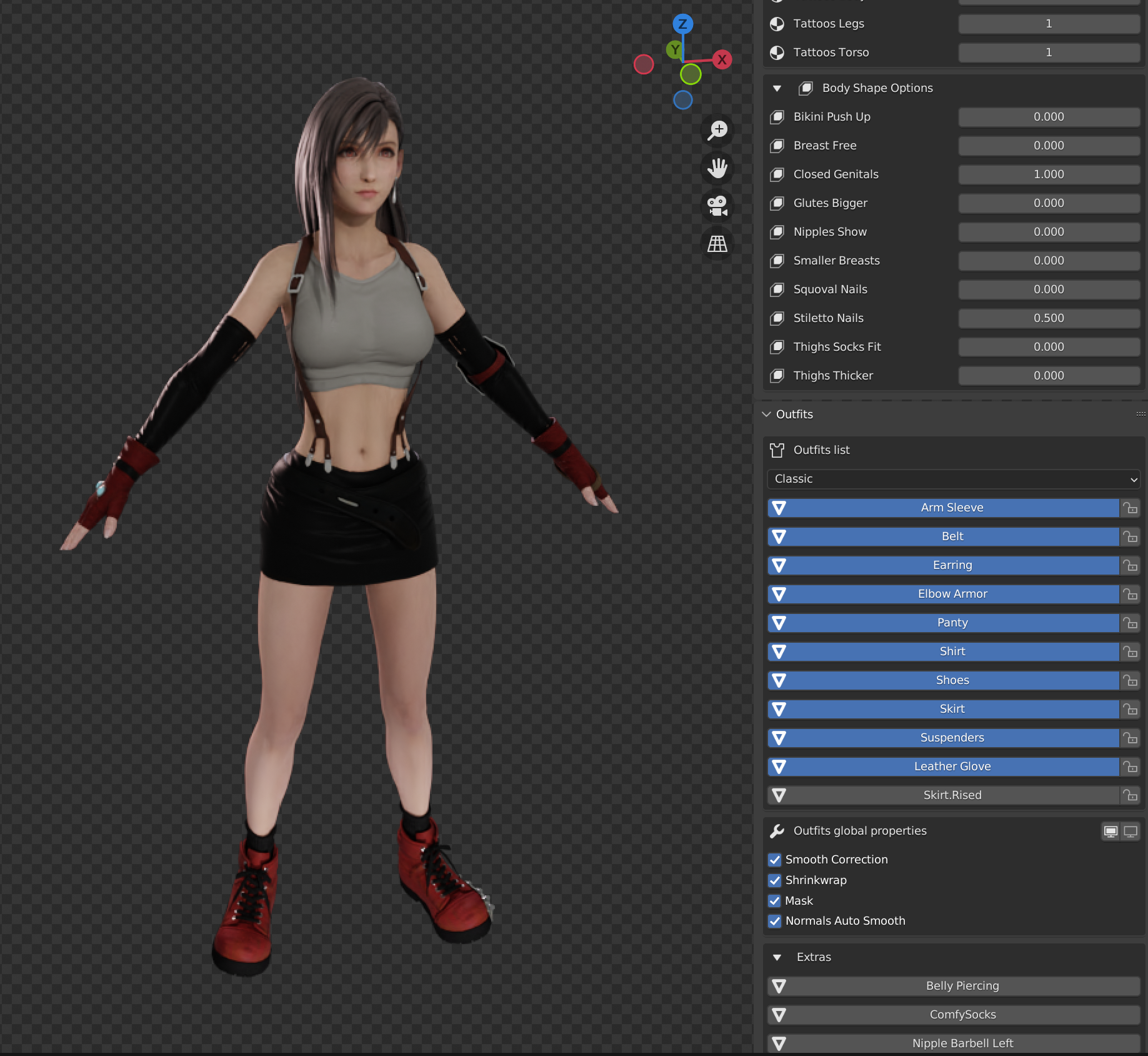
Task: Toggle the Earring outfit piece
Action: tap(944, 565)
